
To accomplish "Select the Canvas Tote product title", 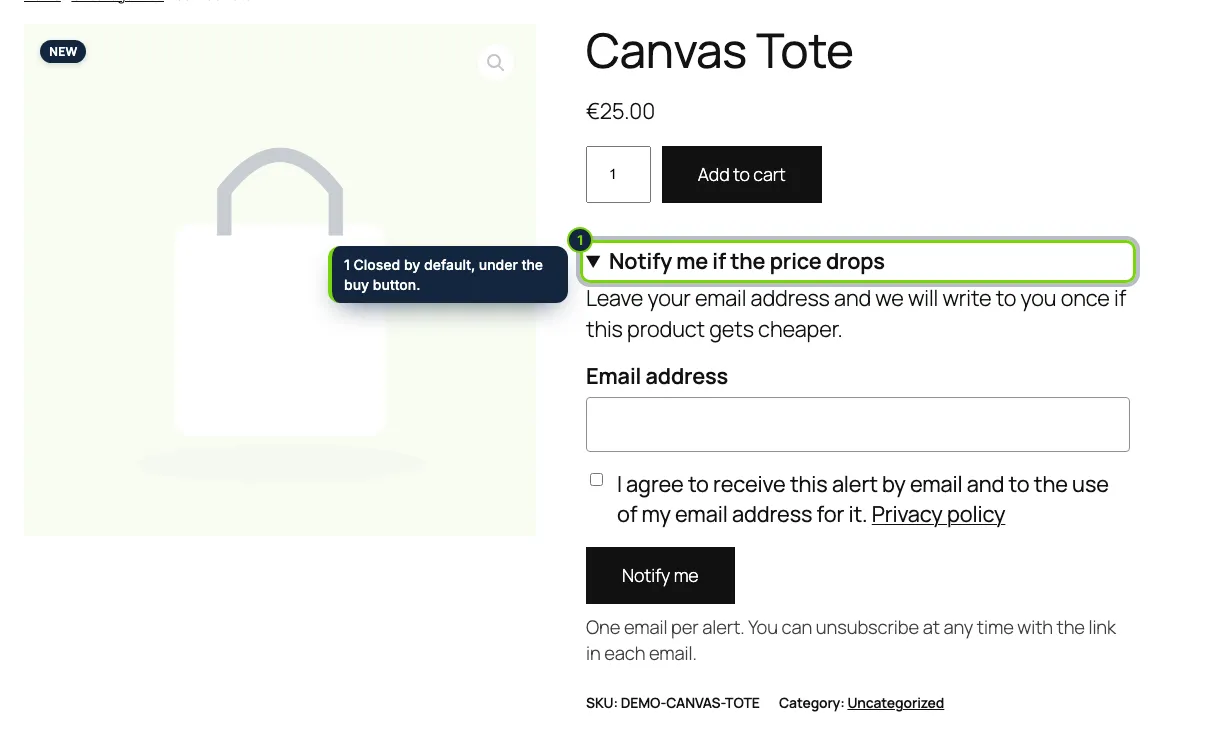I will tap(719, 51).
